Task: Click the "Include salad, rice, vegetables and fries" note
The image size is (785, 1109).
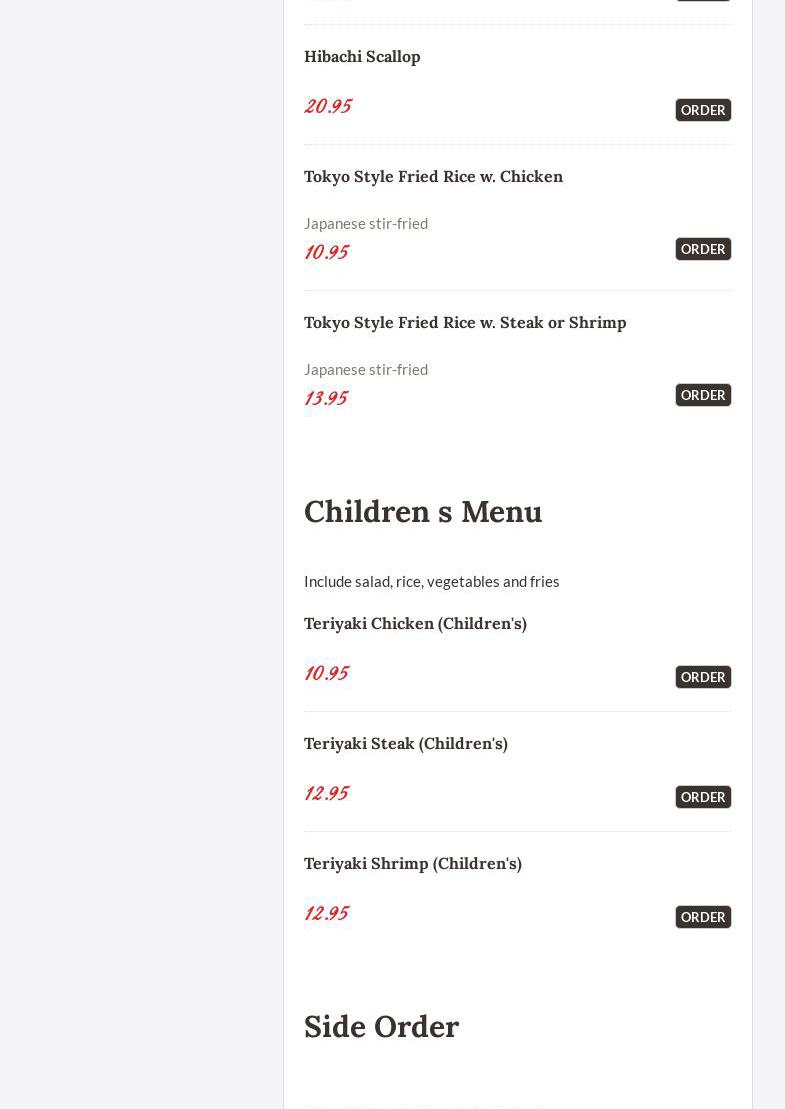Action: [431, 582]
